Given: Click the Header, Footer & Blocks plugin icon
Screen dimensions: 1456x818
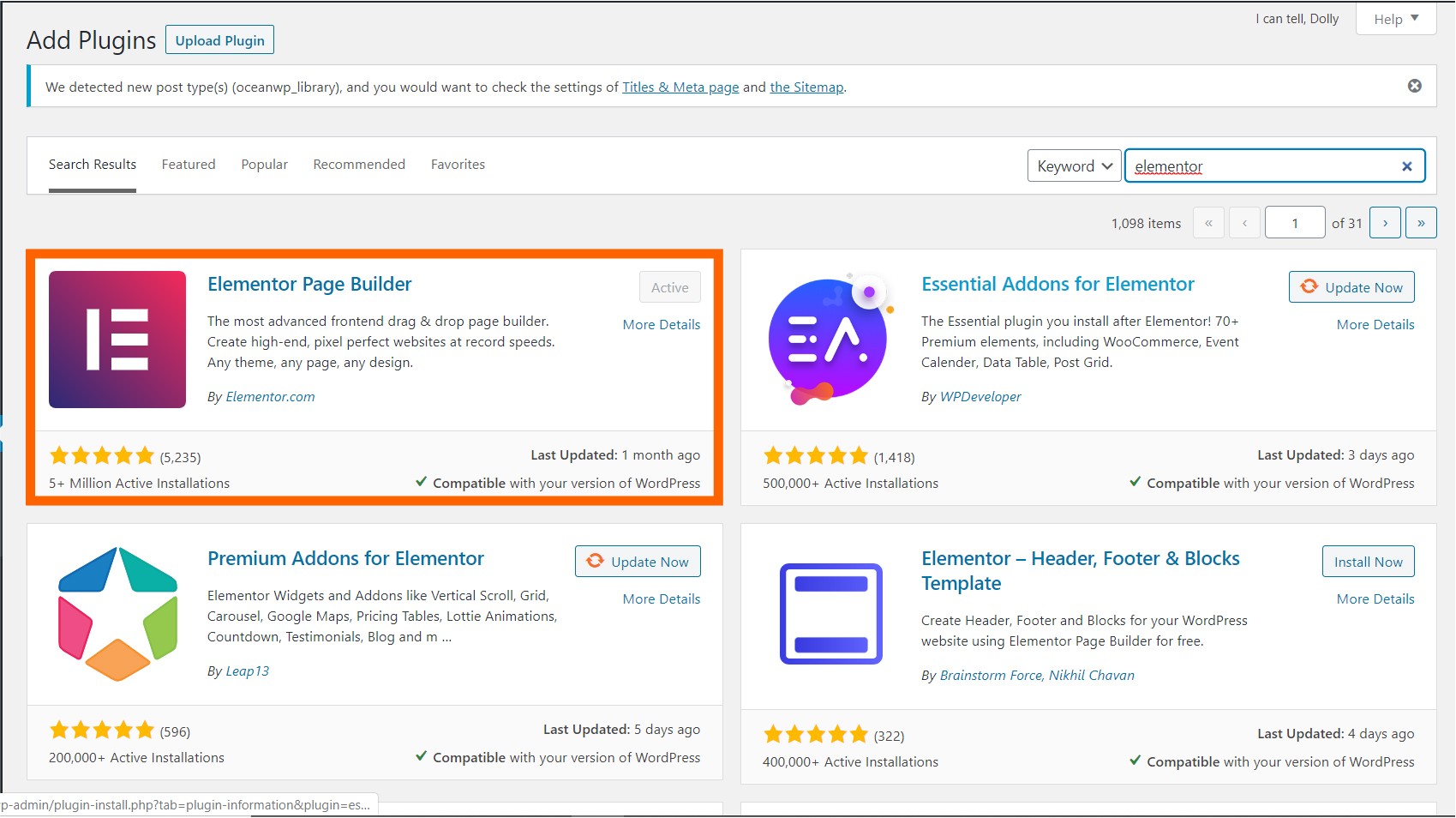Looking at the screenshot, I should click(x=830, y=614).
